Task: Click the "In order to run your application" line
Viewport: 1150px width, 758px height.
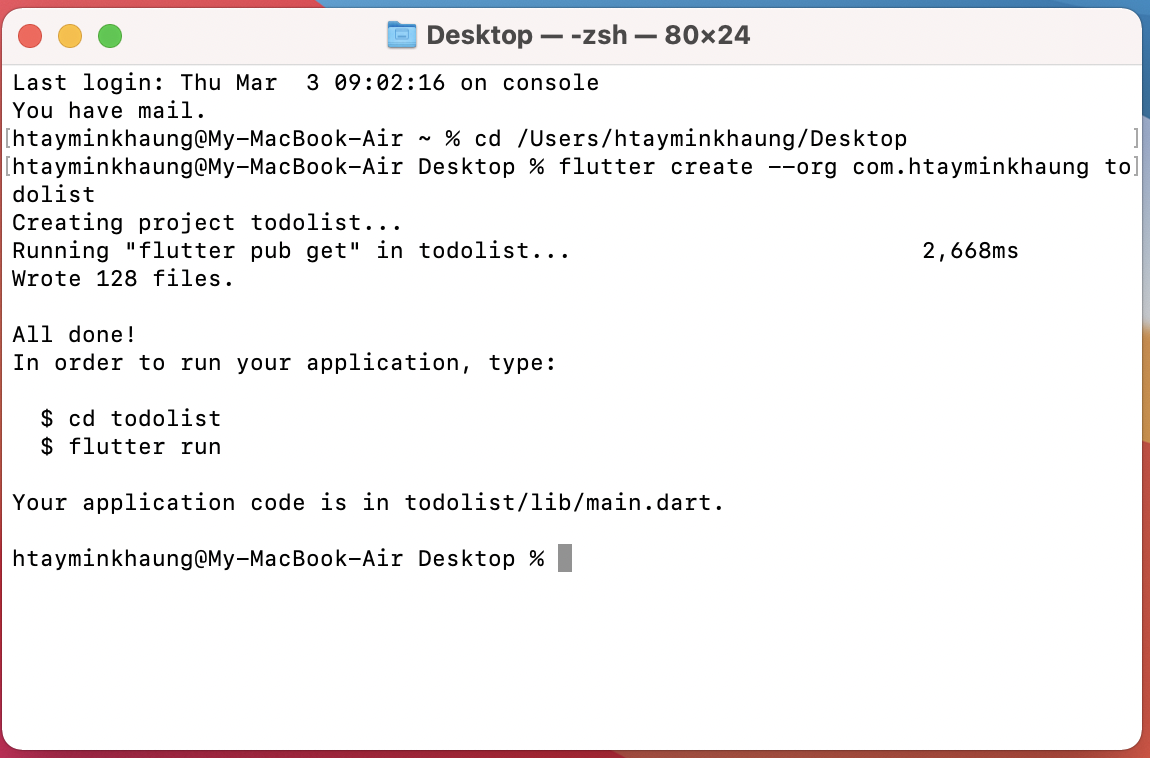Action: [283, 363]
